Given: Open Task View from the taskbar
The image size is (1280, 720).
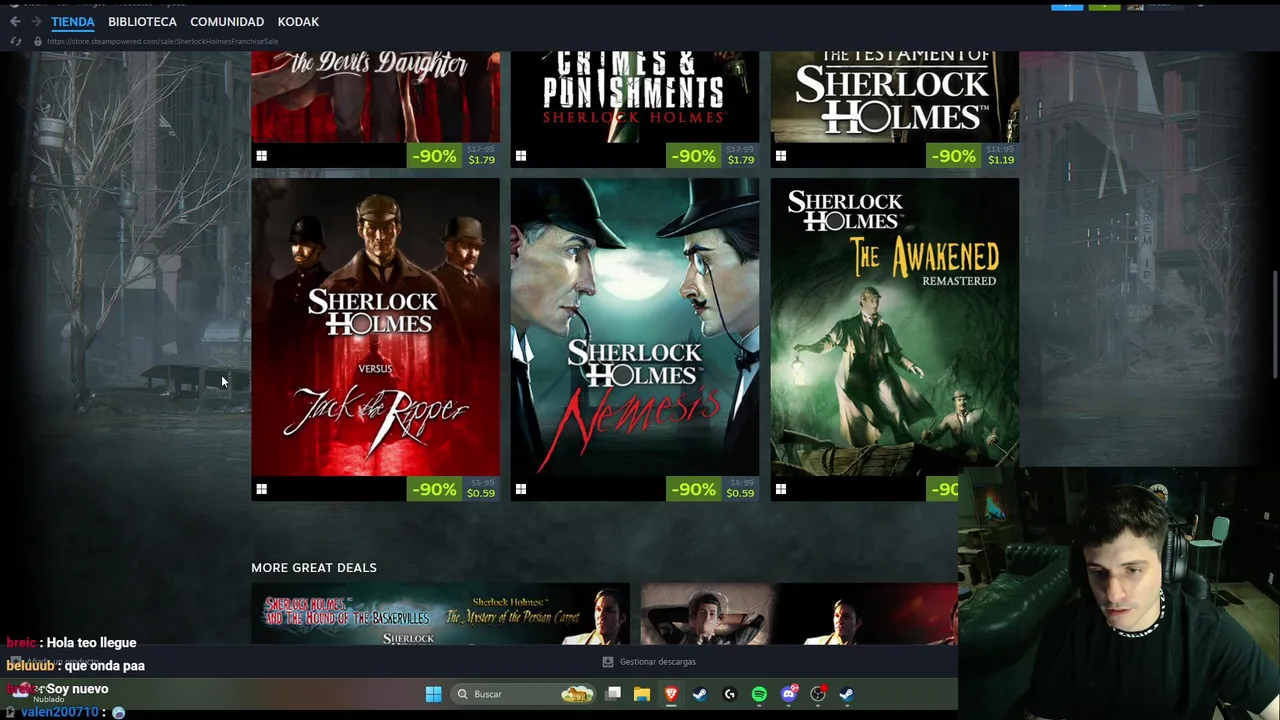Looking at the screenshot, I should coord(613,694).
